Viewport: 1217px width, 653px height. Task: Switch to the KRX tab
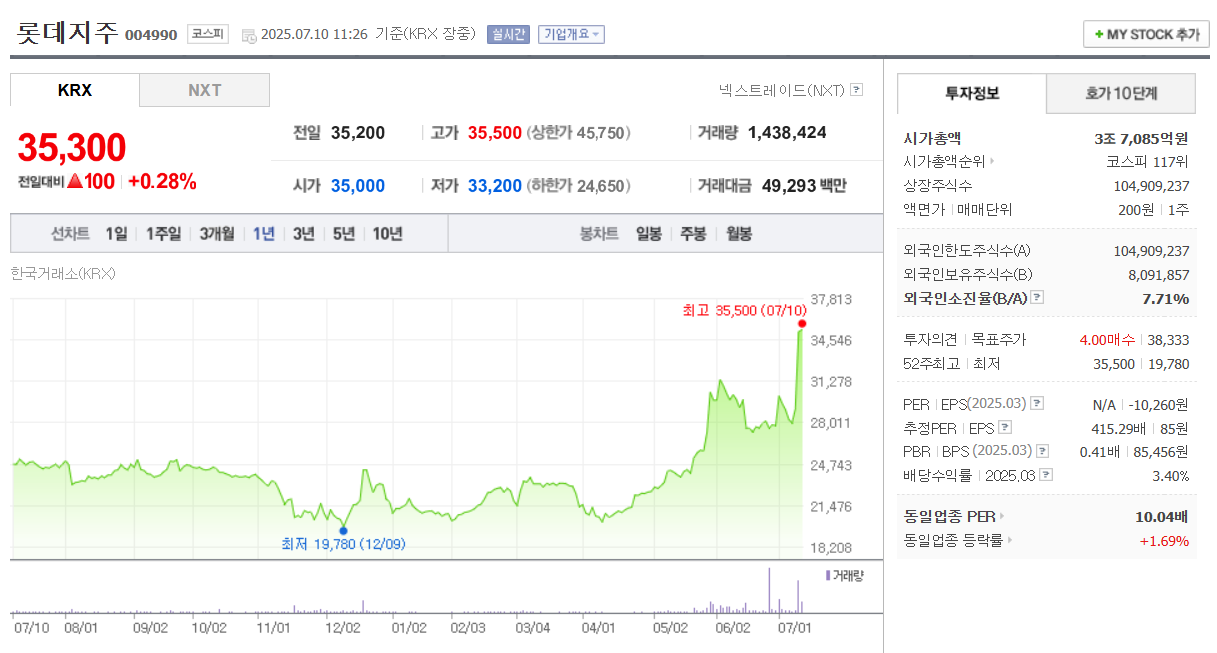click(75, 90)
